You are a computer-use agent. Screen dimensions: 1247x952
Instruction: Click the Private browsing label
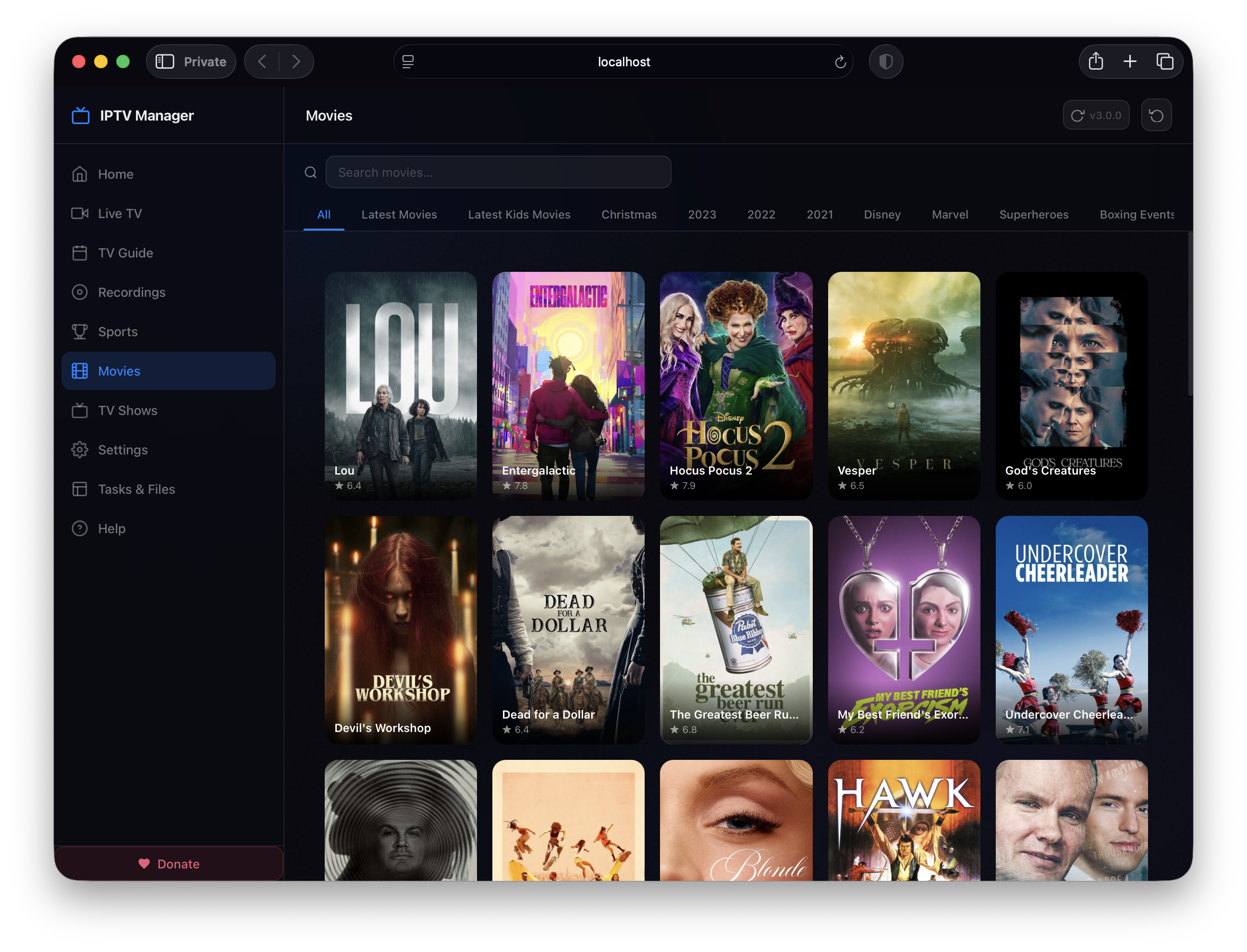205,62
